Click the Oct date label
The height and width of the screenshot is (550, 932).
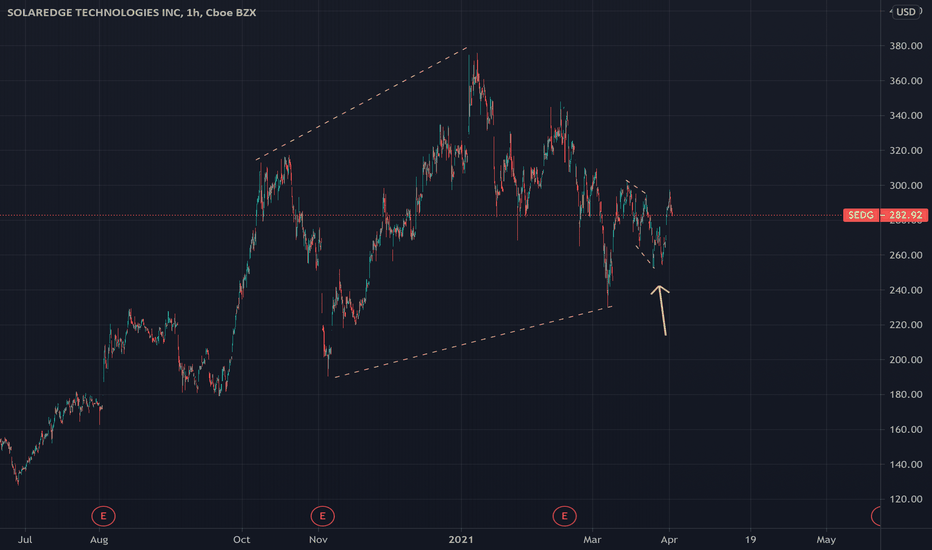(241, 540)
